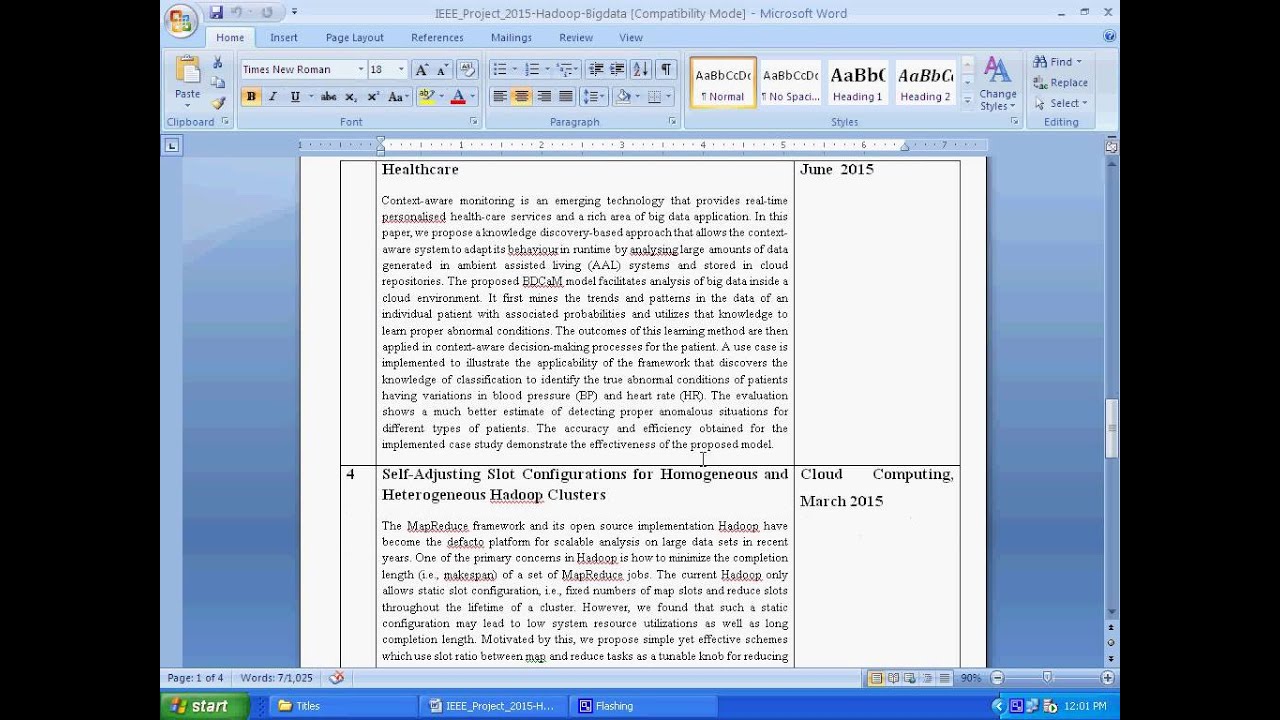Increase the paragraph indent
This screenshot has width=1280, height=720.
click(617, 70)
